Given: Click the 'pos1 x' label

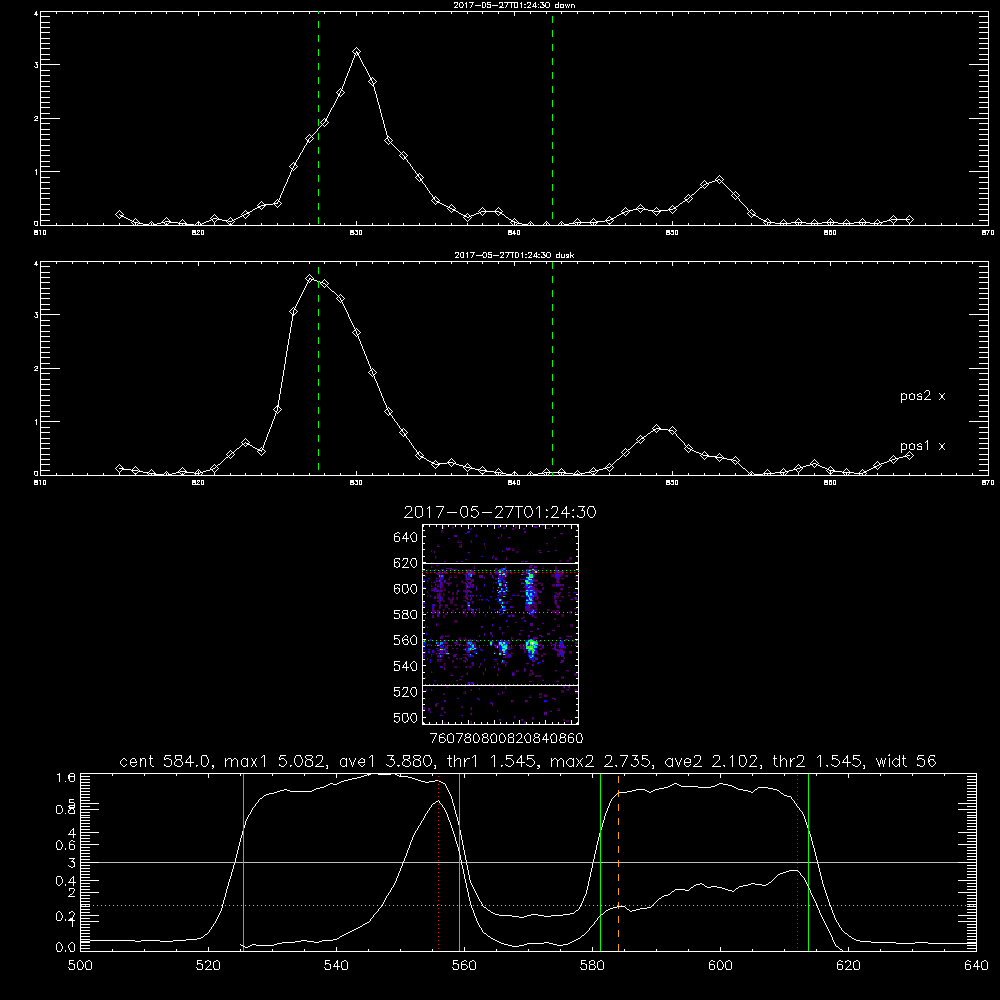Looking at the screenshot, I should point(922,446).
